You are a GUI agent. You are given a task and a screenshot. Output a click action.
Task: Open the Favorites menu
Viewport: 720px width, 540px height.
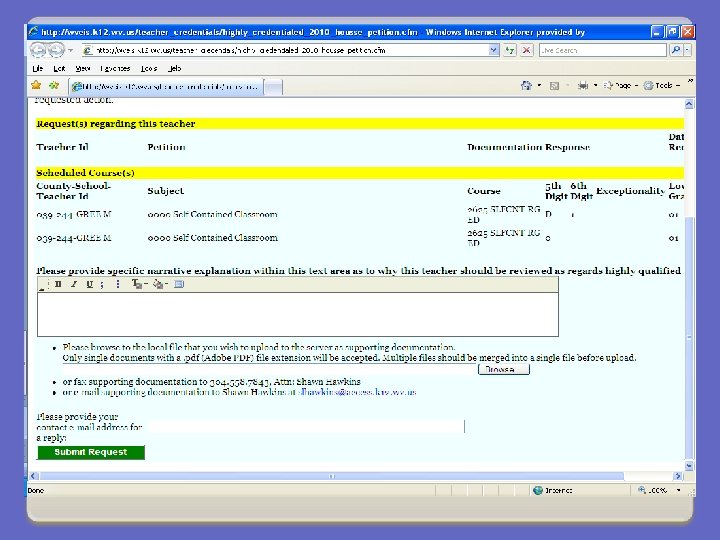click(x=115, y=68)
